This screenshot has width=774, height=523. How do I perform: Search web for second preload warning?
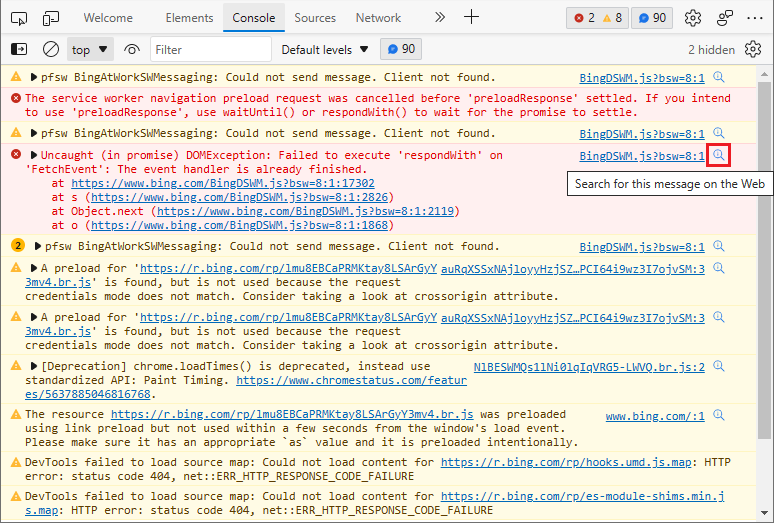coord(719,317)
